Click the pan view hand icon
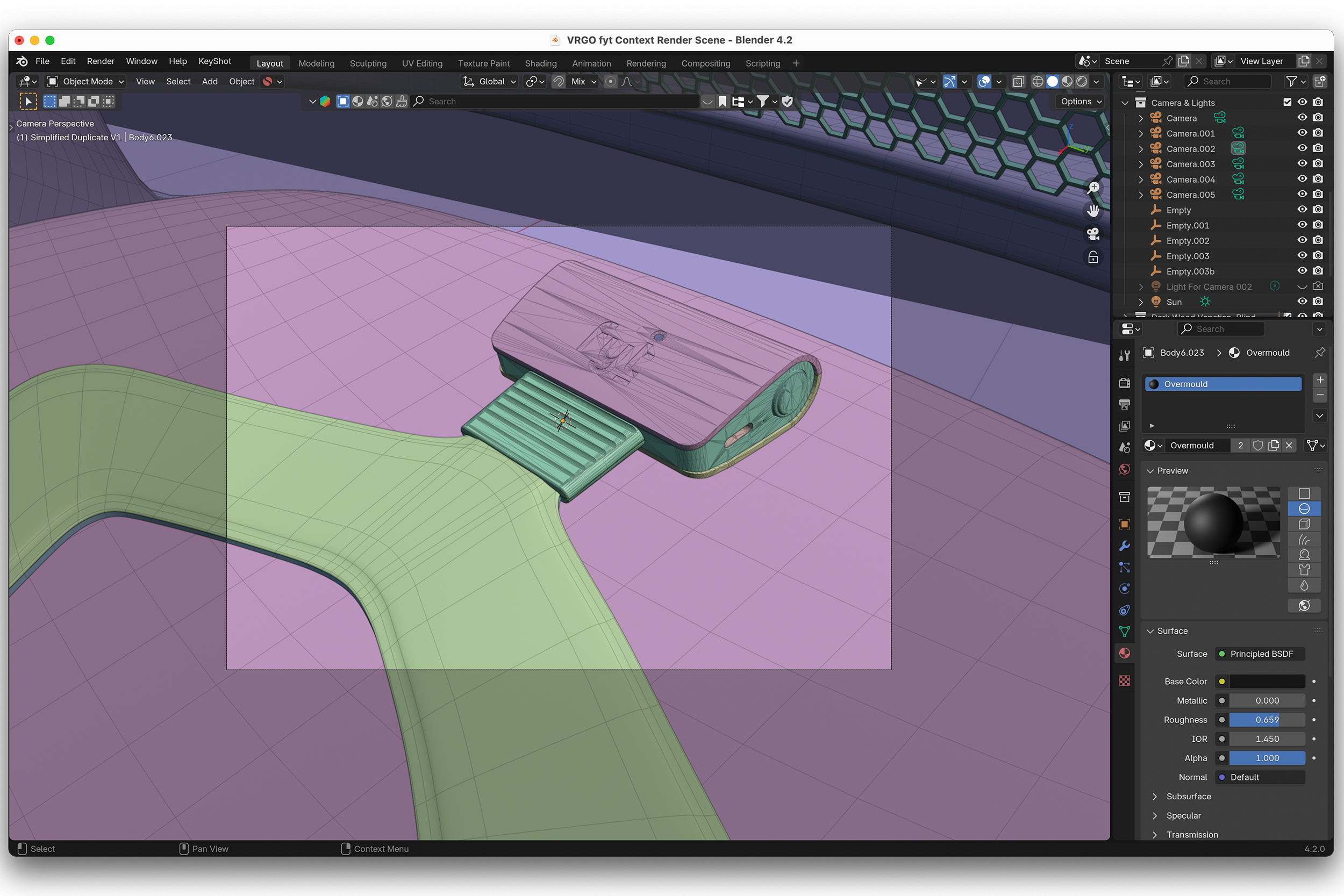The height and width of the screenshot is (896, 1344). pos(1093,211)
